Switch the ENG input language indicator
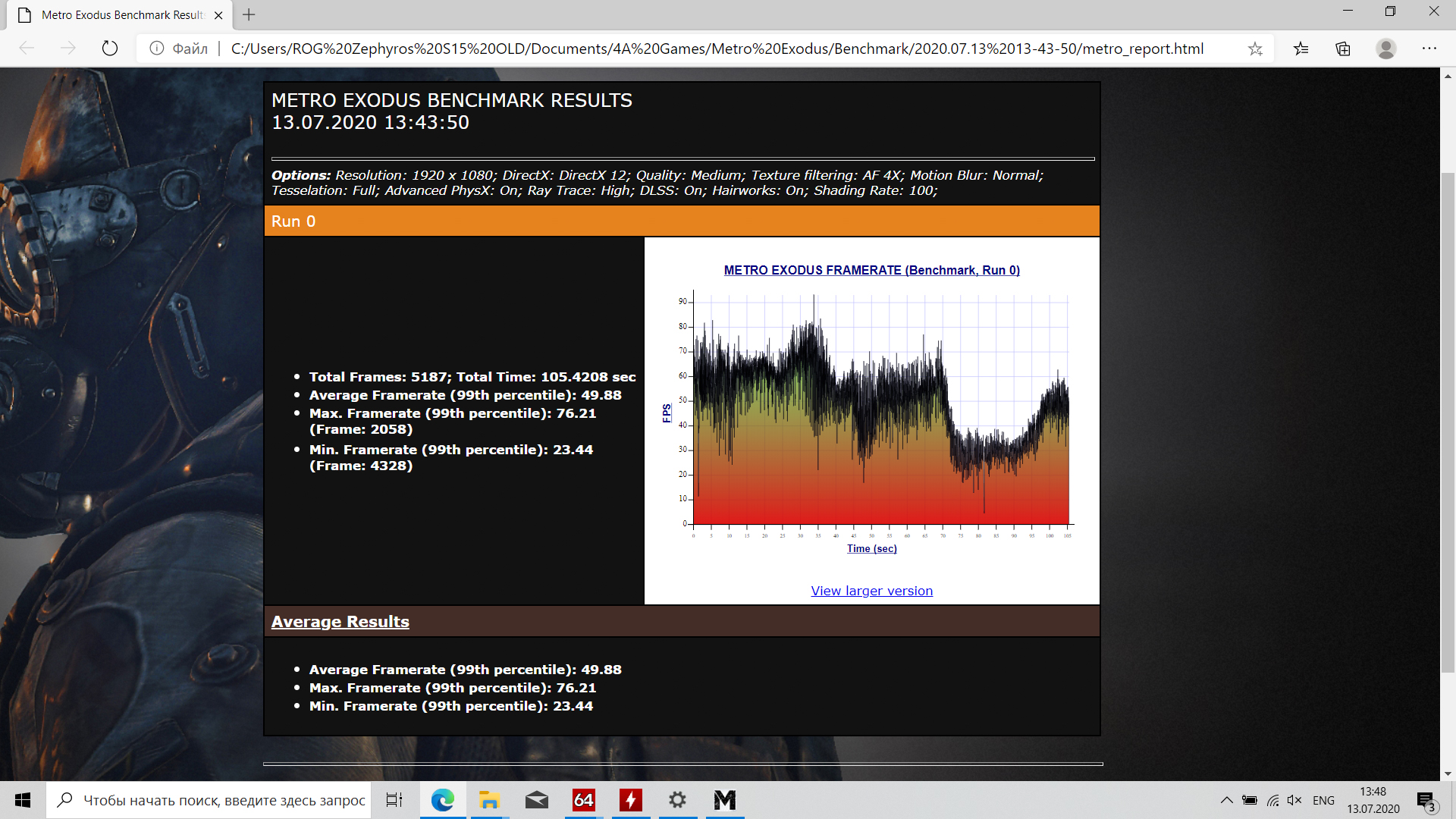1456x819 pixels. pyautogui.click(x=1323, y=800)
